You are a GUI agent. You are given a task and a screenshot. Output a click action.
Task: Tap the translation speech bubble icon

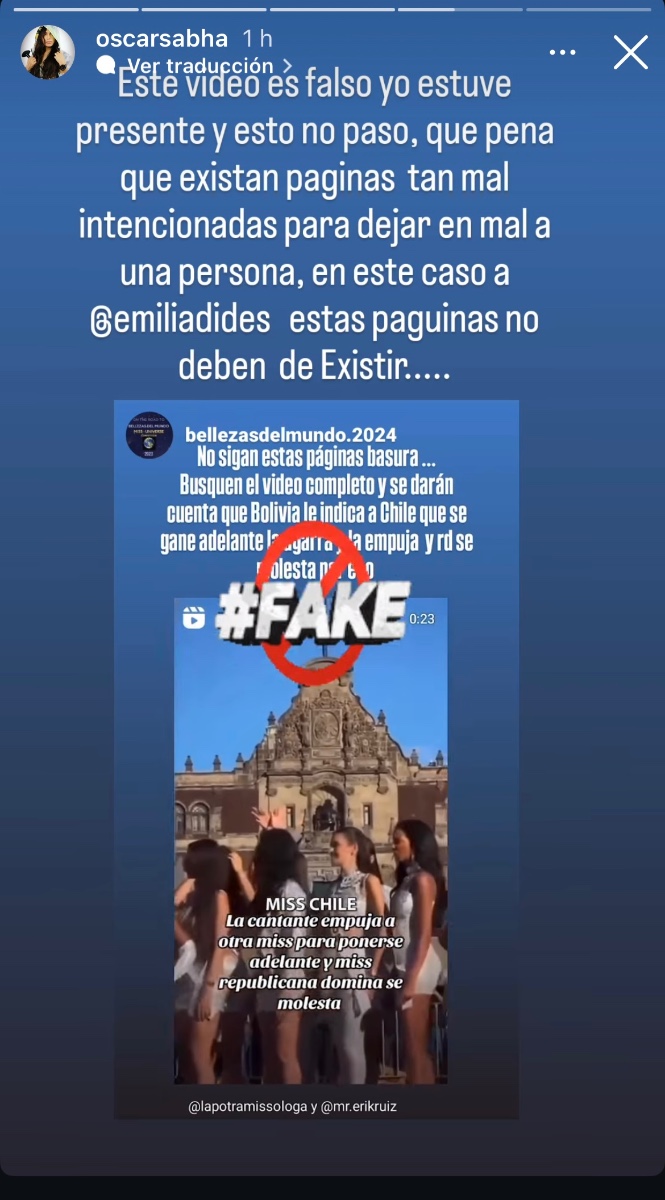click(105, 63)
